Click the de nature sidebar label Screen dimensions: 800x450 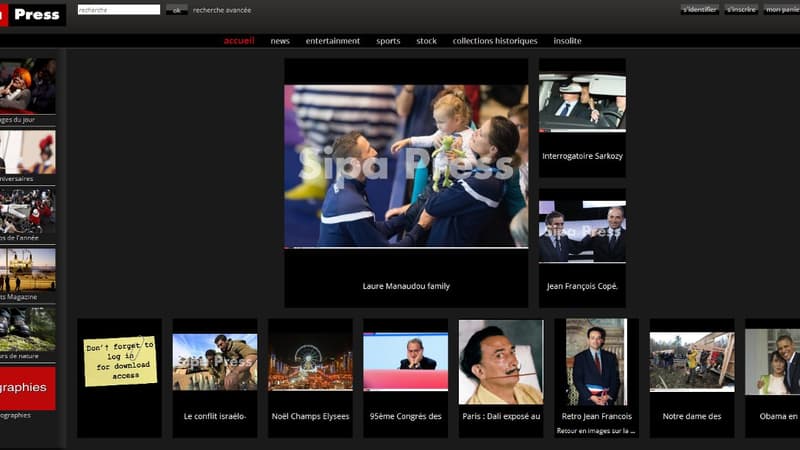(x=19, y=356)
